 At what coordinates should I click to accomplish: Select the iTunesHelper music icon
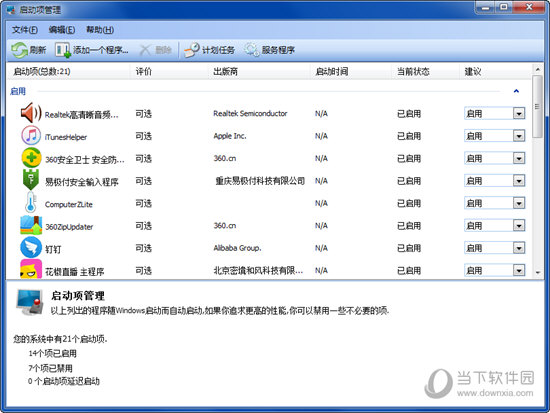coord(31,135)
